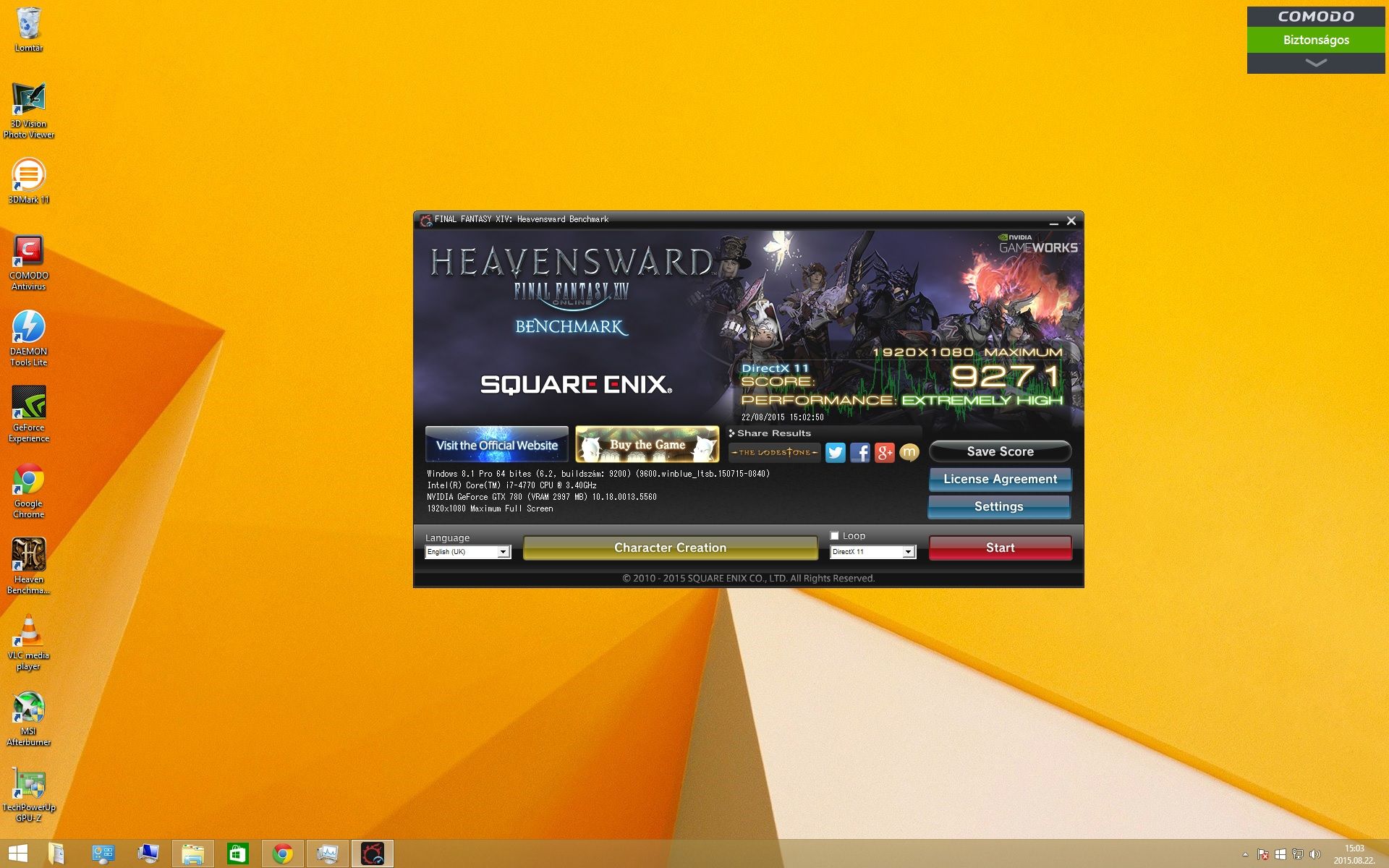Image resolution: width=1389 pixels, height=868 pixels.
Task: Open the License Agreement
Action: click(x=1001, y=479)
